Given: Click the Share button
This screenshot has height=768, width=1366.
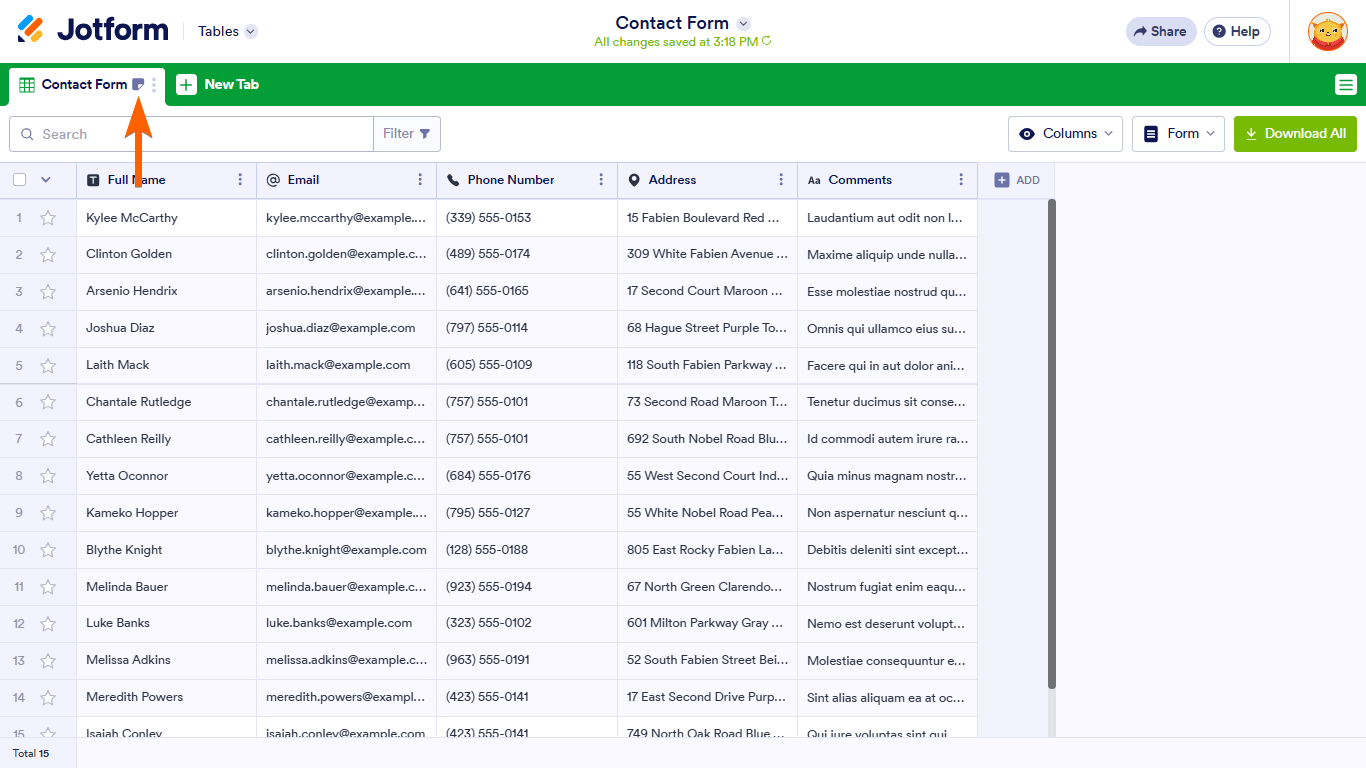Looking at the screenshot, I should 1160,31.
